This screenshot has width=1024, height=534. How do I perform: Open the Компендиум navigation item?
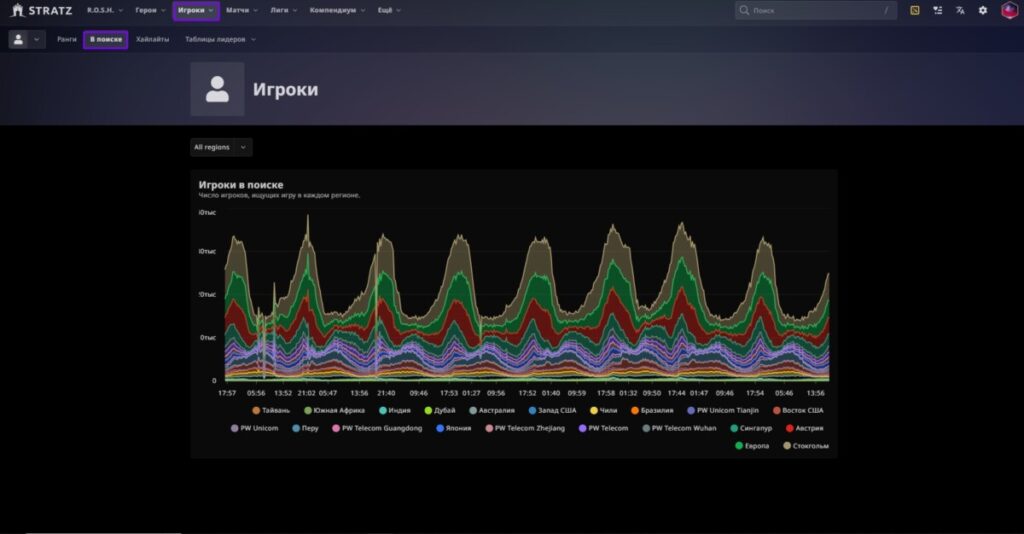[337, 10]
